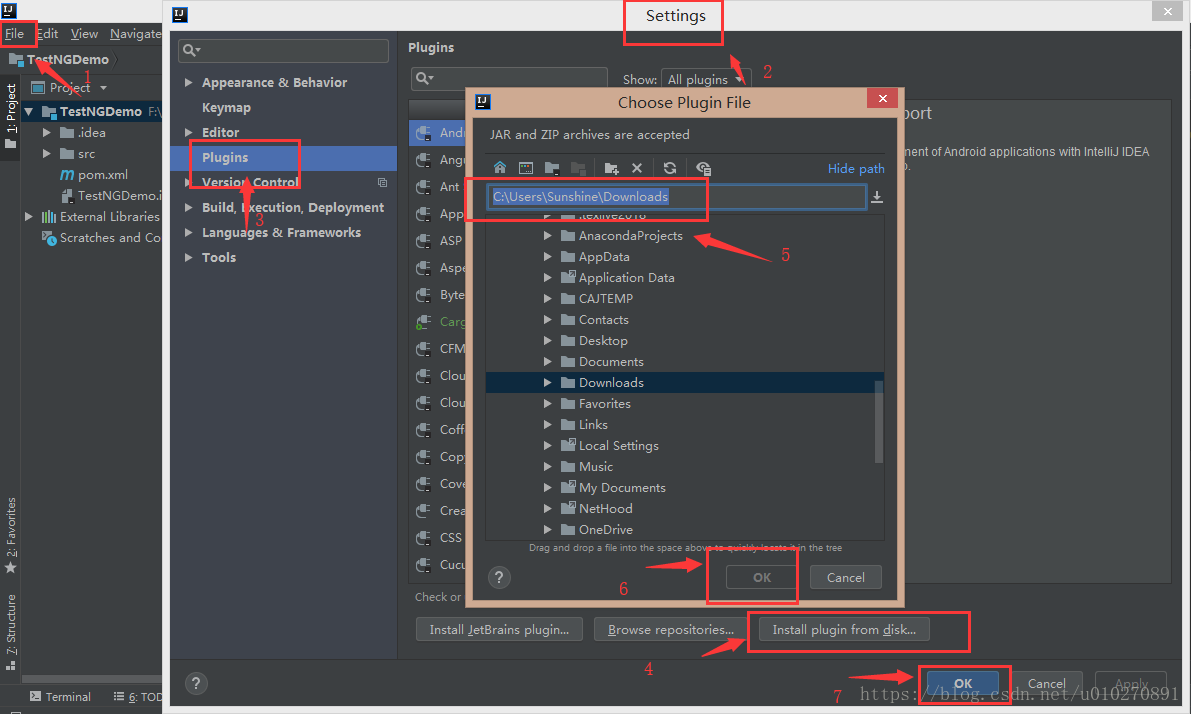Open the File menu
Image resolution: width=1191 pixels, height=714 pixels.
[x=14, y=33]
